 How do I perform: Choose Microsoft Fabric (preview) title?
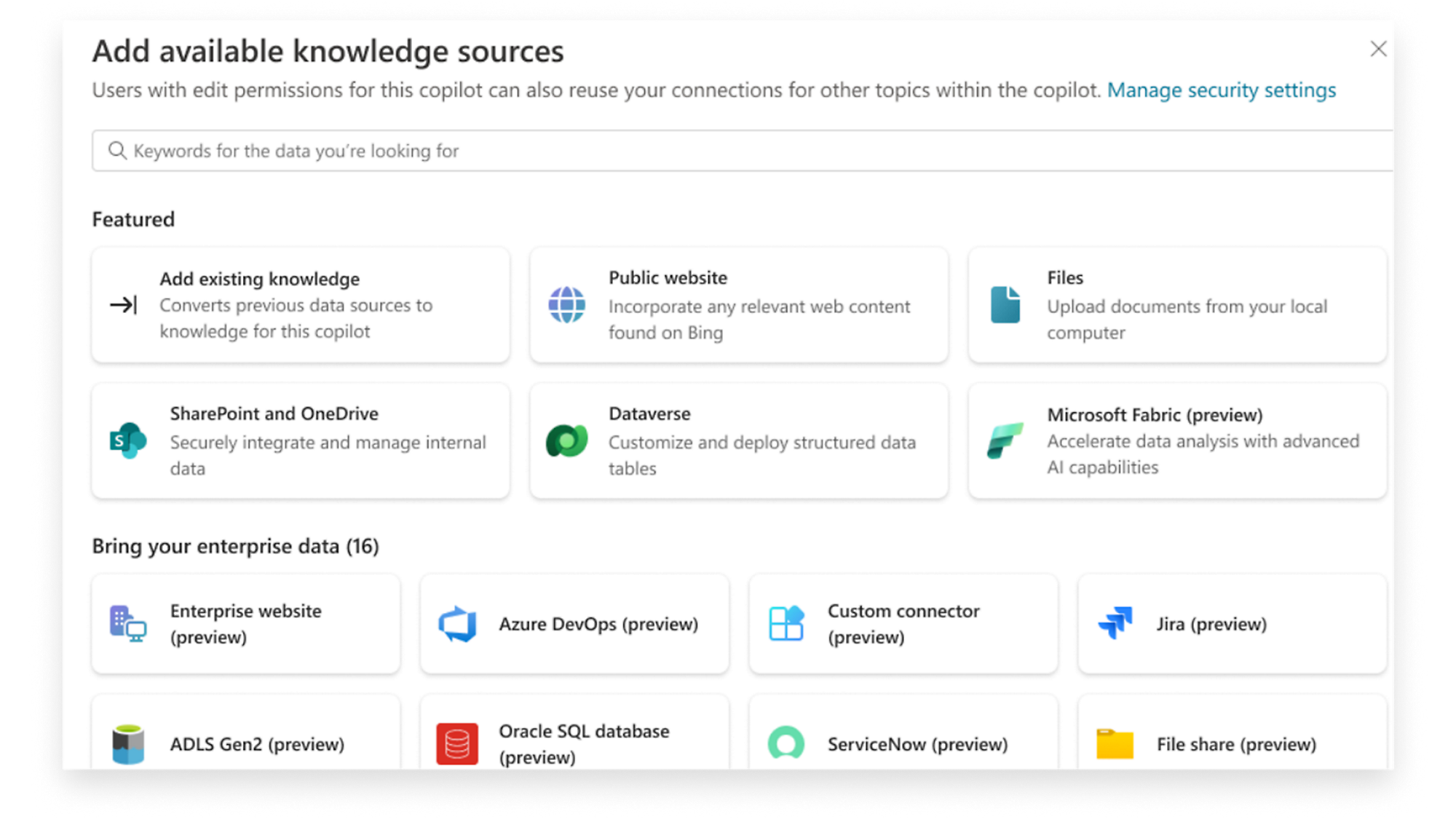tap(1155, 415)
